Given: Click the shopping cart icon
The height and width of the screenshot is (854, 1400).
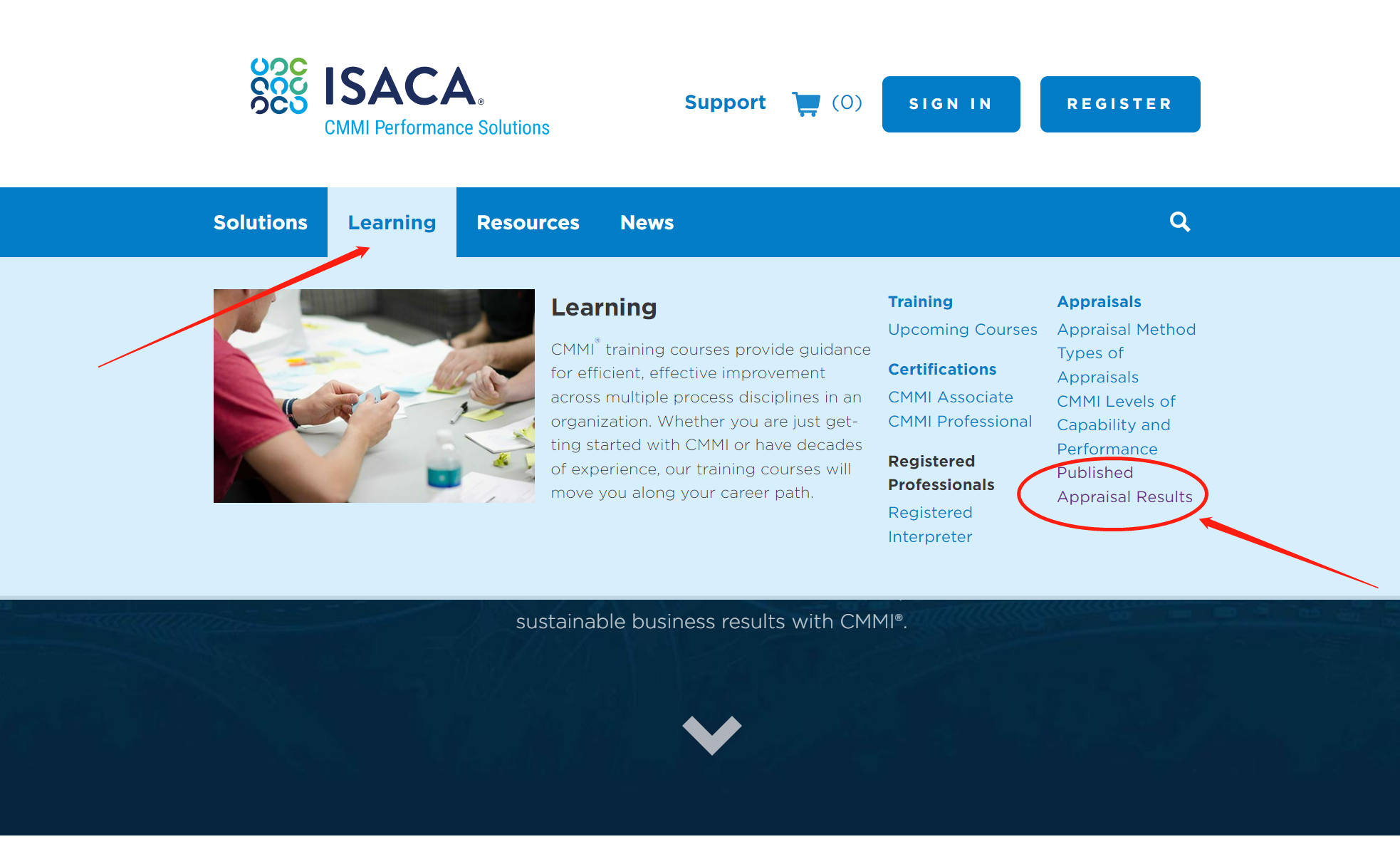Looking at the screenshot, I should click(x=805, y=104).
